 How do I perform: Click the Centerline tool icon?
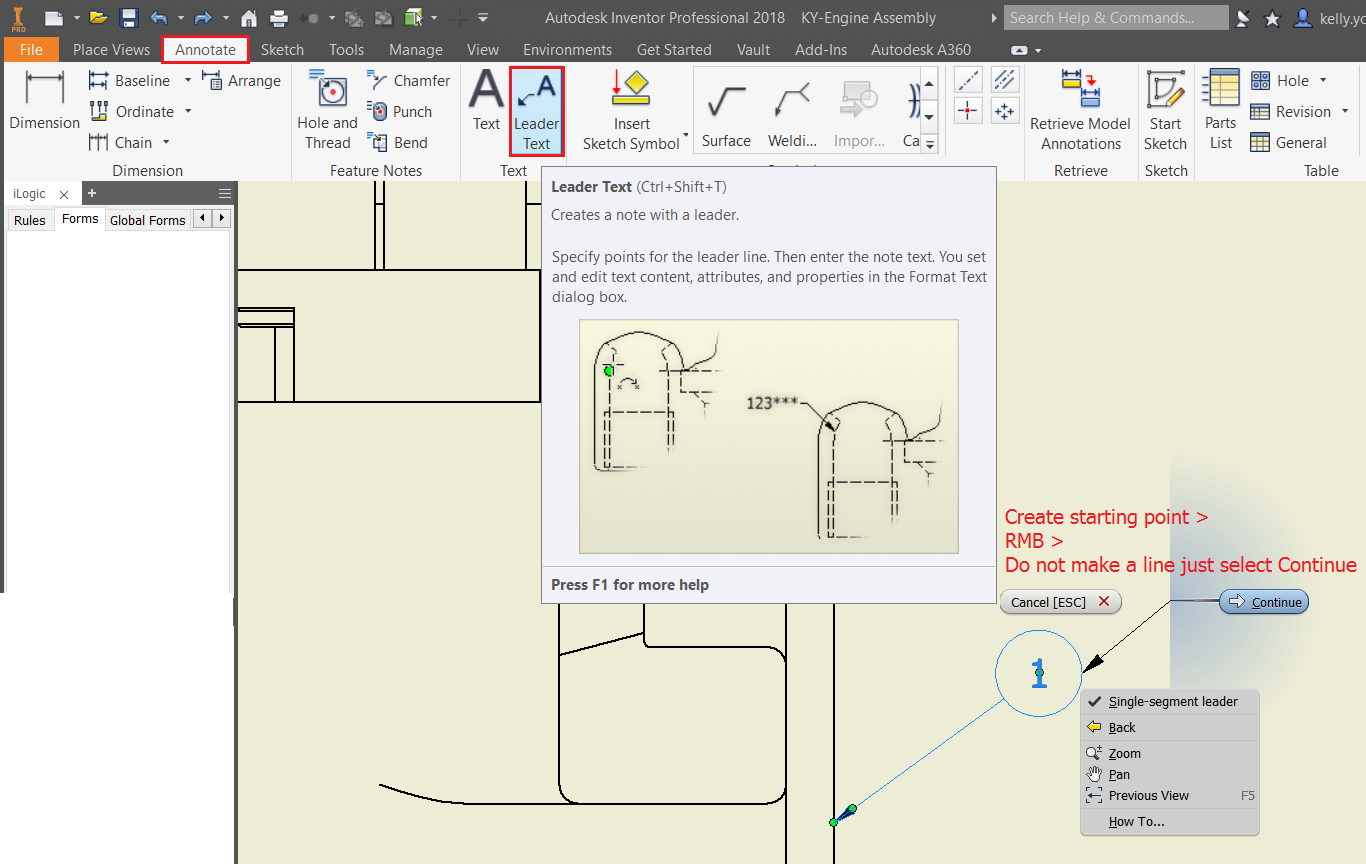(968, 80)
